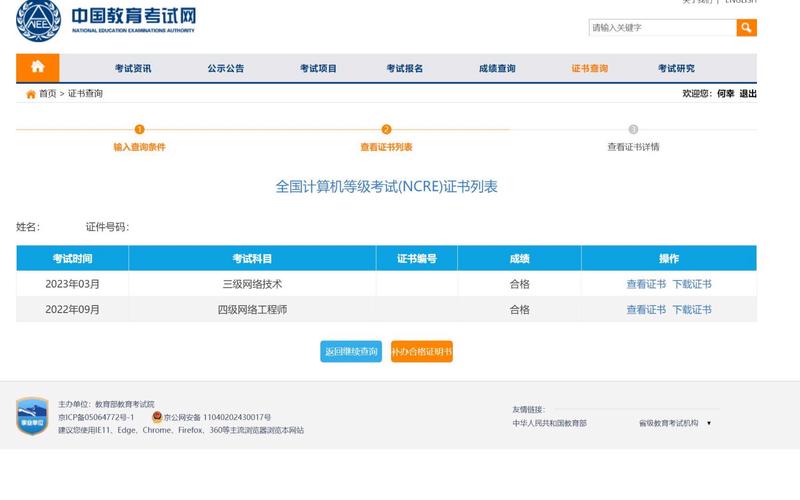Open the 成绩查询 menu
Image resolution: width=800 pixels, height=500 pixels.
tap(497, 68)
